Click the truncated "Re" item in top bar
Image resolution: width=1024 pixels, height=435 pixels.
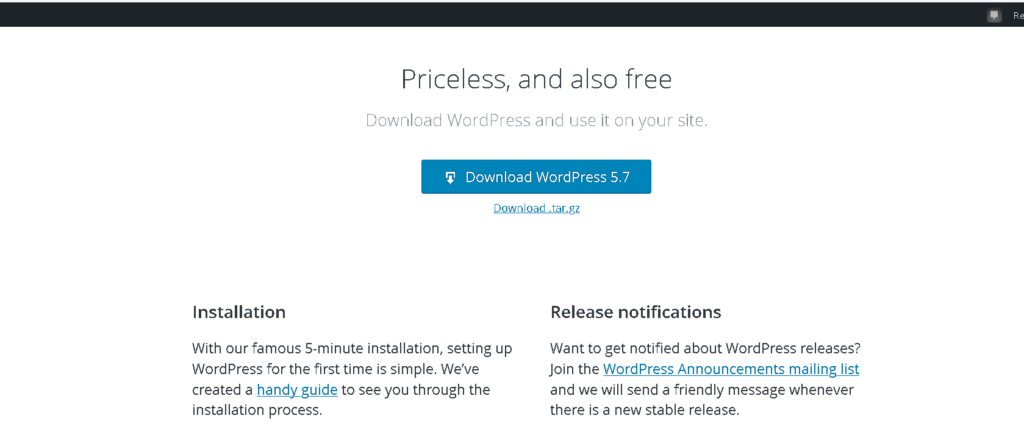pyautogui.click(x=1017, y=15)
